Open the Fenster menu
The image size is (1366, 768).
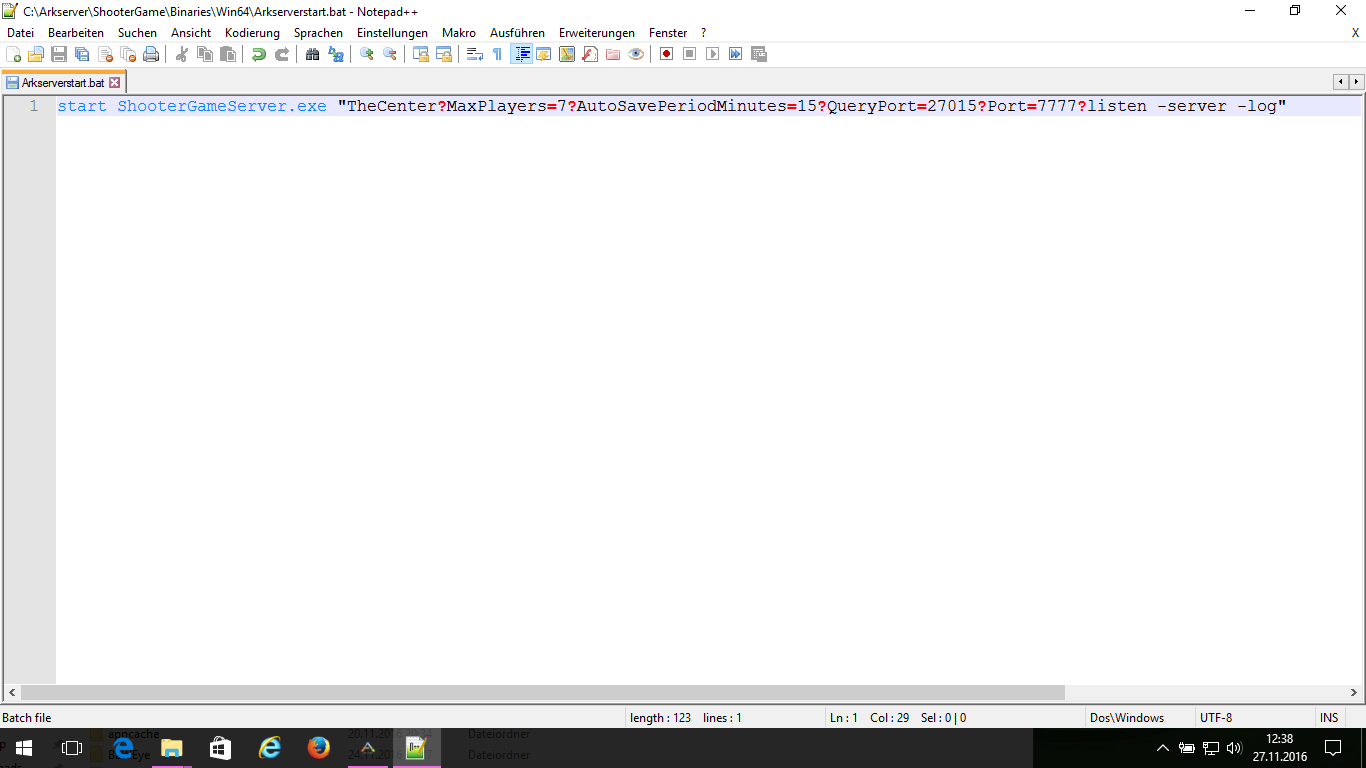click(x=668, y=33)
